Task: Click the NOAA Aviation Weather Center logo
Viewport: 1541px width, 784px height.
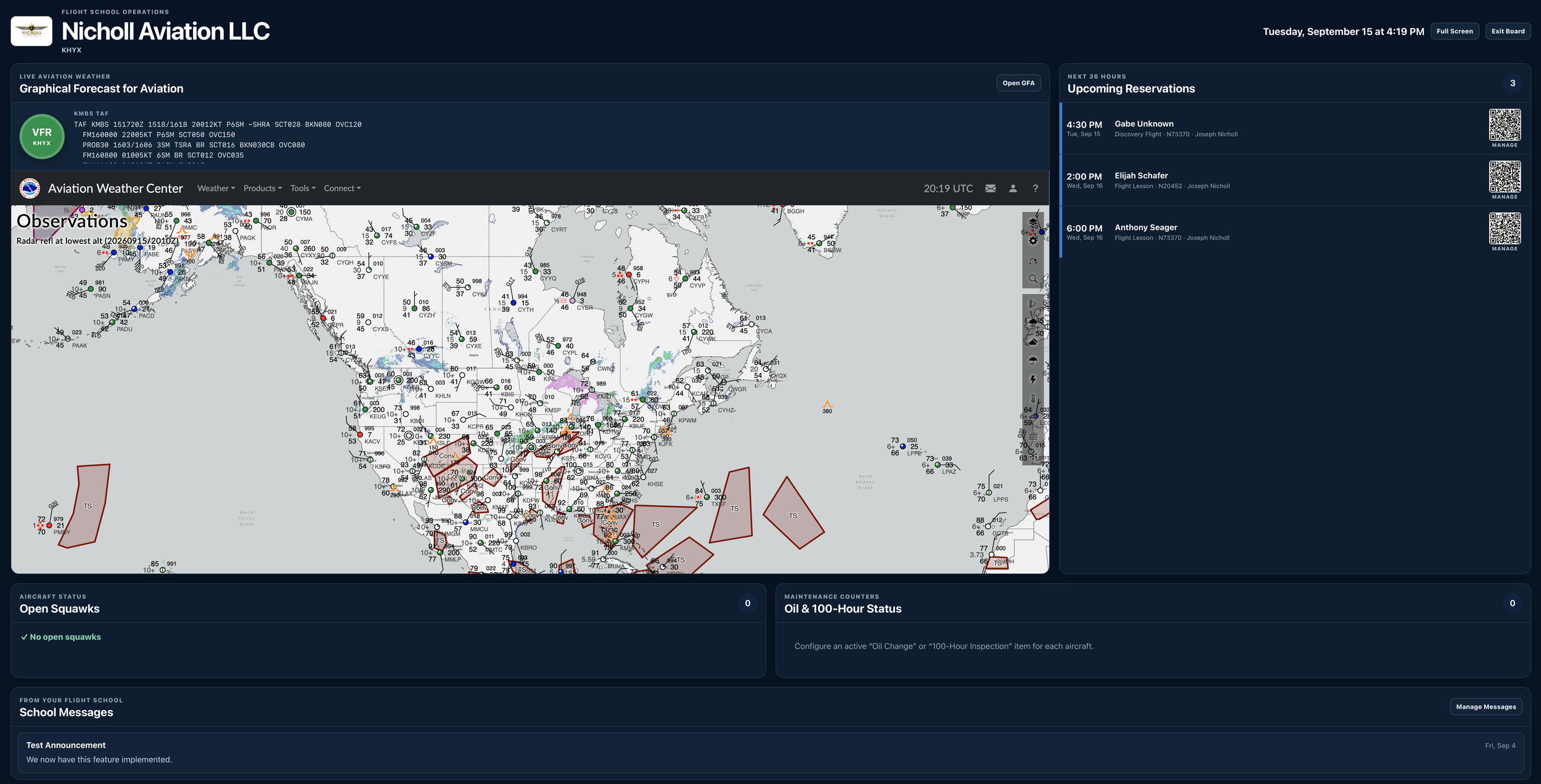Action: (30, 189)
